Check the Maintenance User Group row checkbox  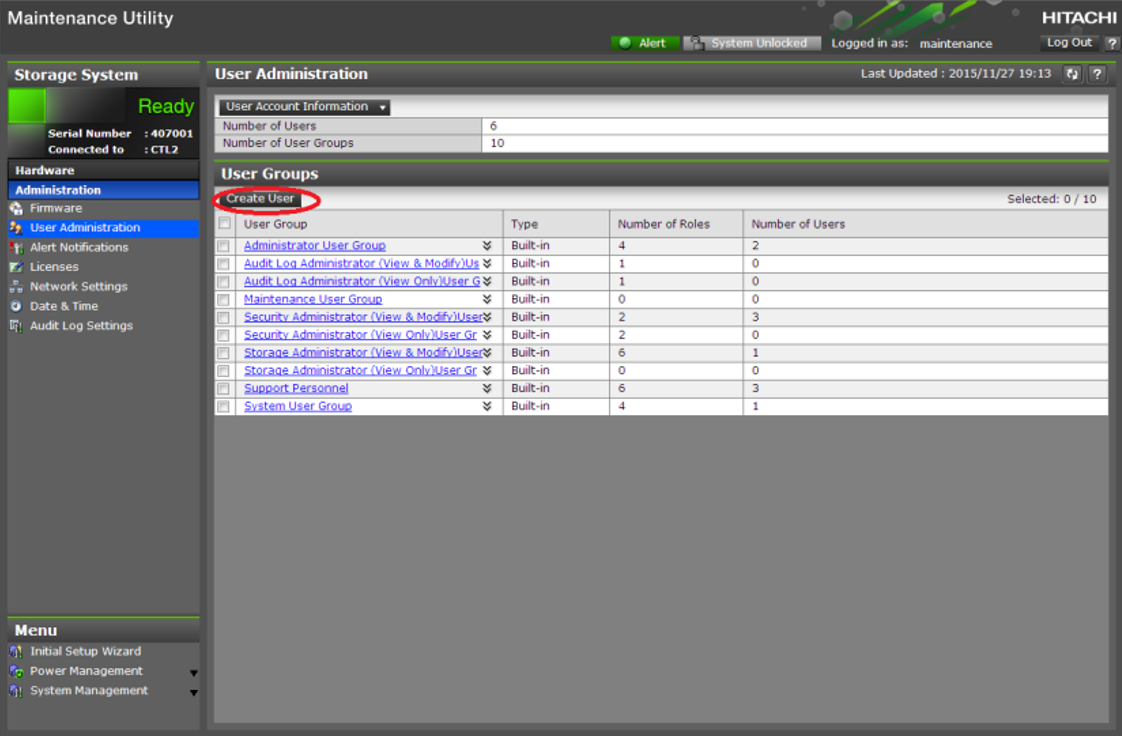224,300
